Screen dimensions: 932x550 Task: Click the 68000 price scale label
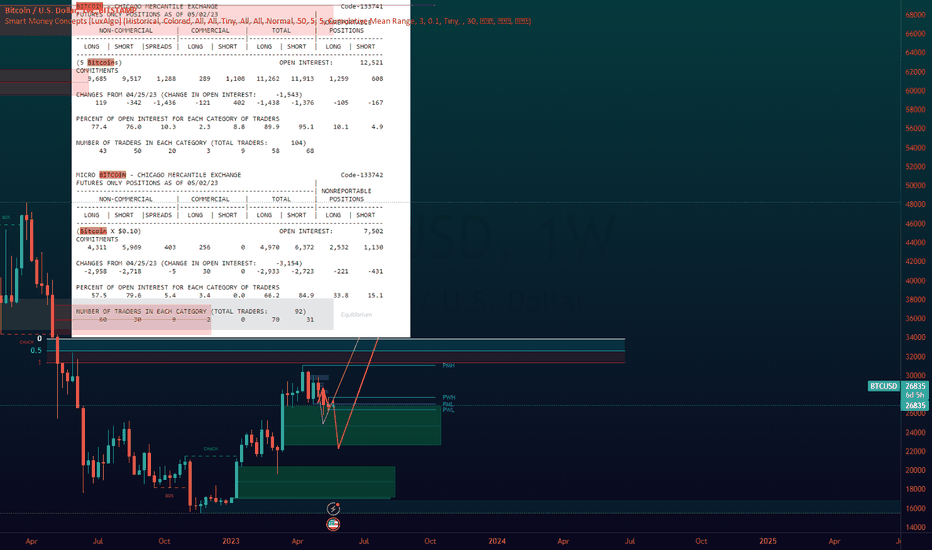coord(915,15)
